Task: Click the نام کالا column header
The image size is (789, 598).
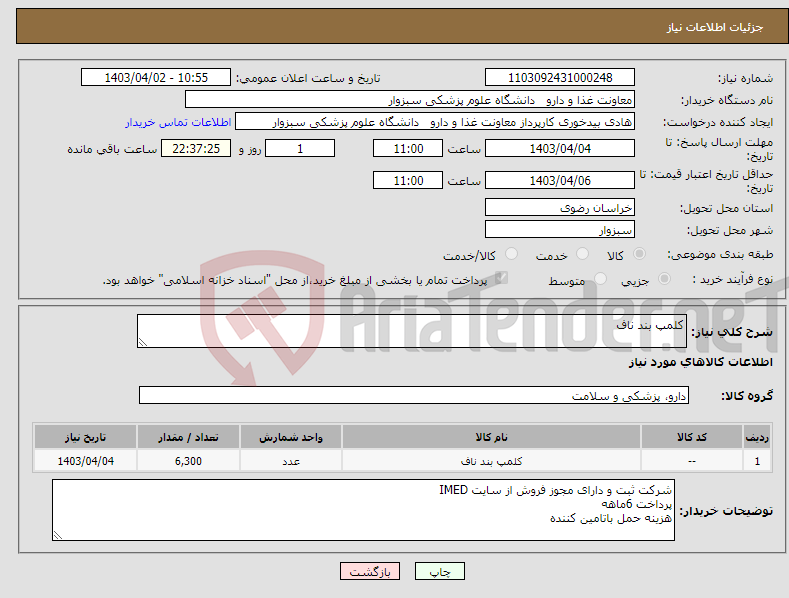Action: tap(491, 437)
